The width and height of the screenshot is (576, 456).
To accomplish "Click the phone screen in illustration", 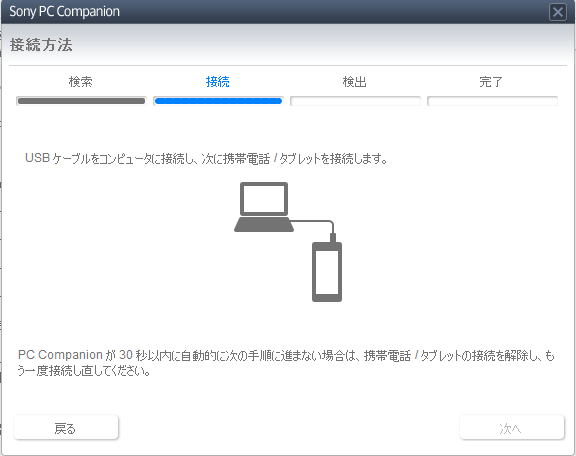I will tap(327, 272).
